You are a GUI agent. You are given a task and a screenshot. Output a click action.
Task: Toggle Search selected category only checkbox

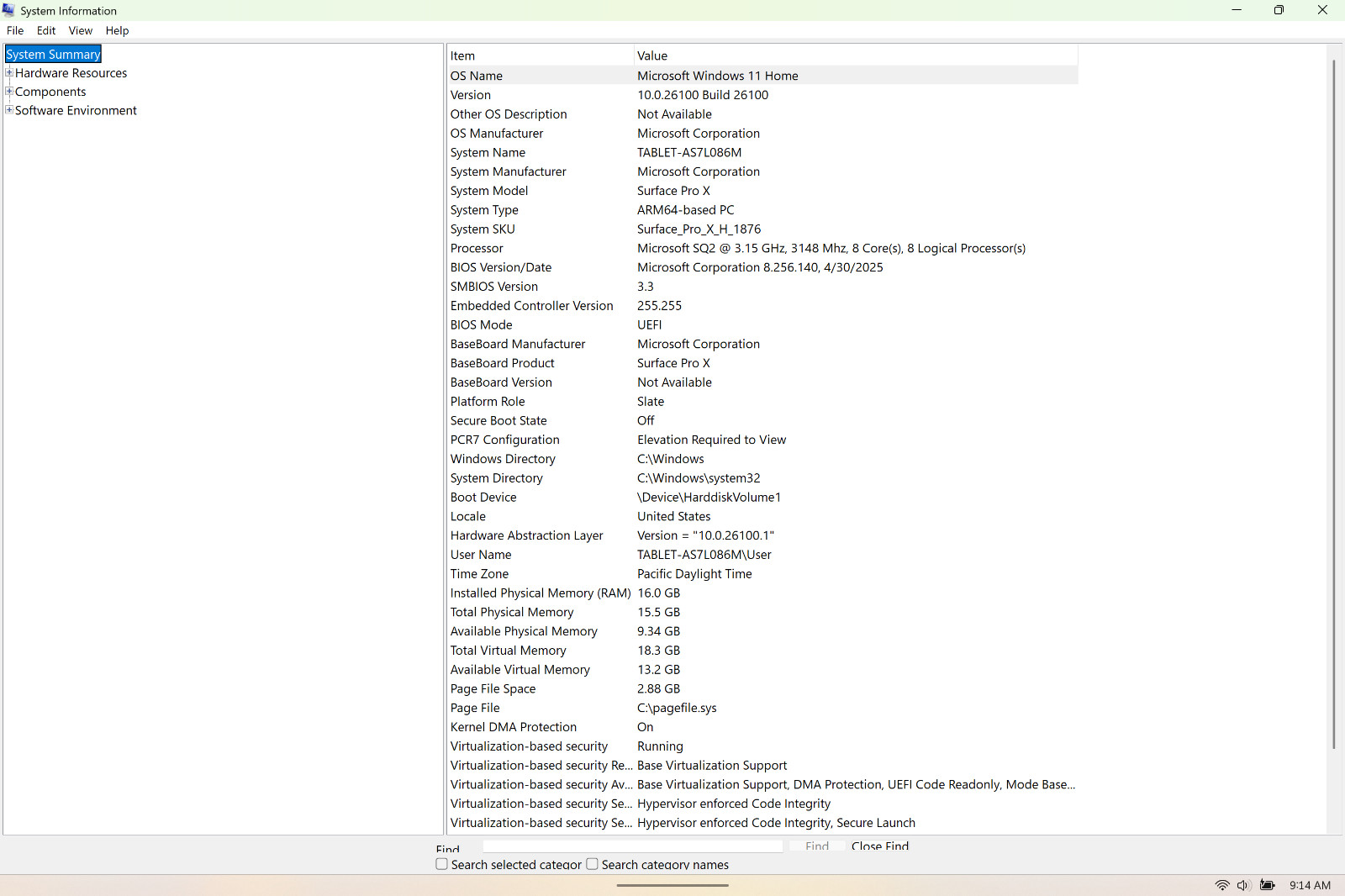[x=441, y=864]
